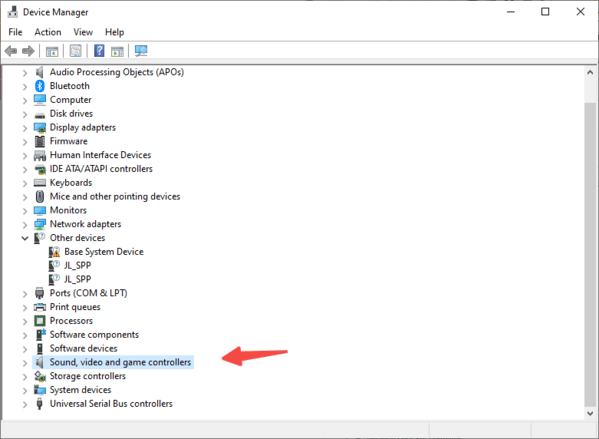Click the Monitors category icon
This screenshot has width=599, height=439.
[40, 211]
